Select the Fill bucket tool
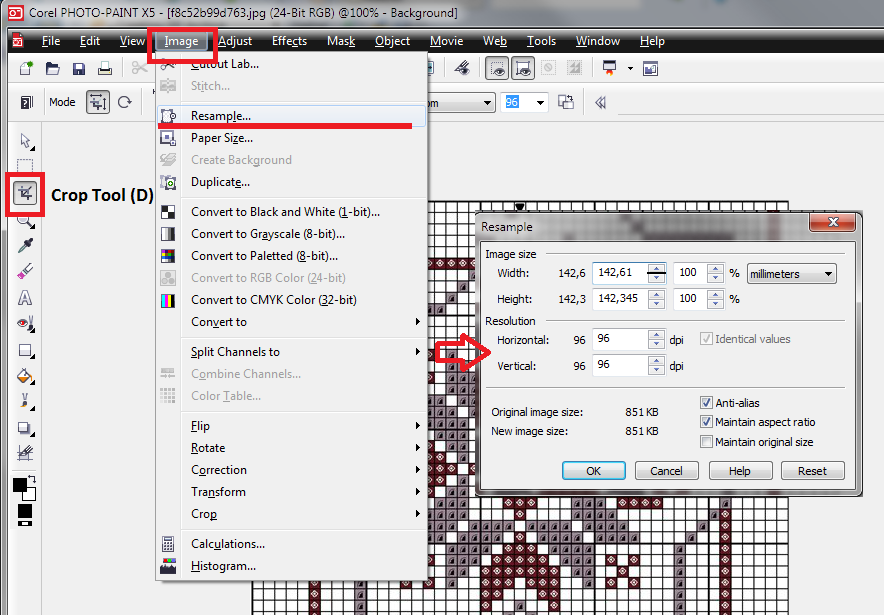Image resolution: width=884 pixels, height=615 pixels. [x=26, y=376]
